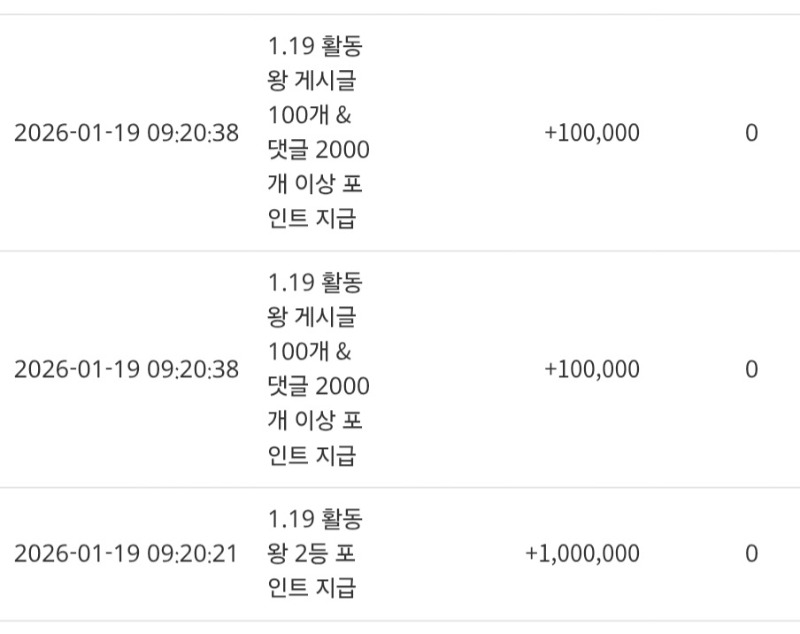The height and width of the screenshot is (634, 800).
Task: Click the middle row's balance 0
Action: pos(751,369)
